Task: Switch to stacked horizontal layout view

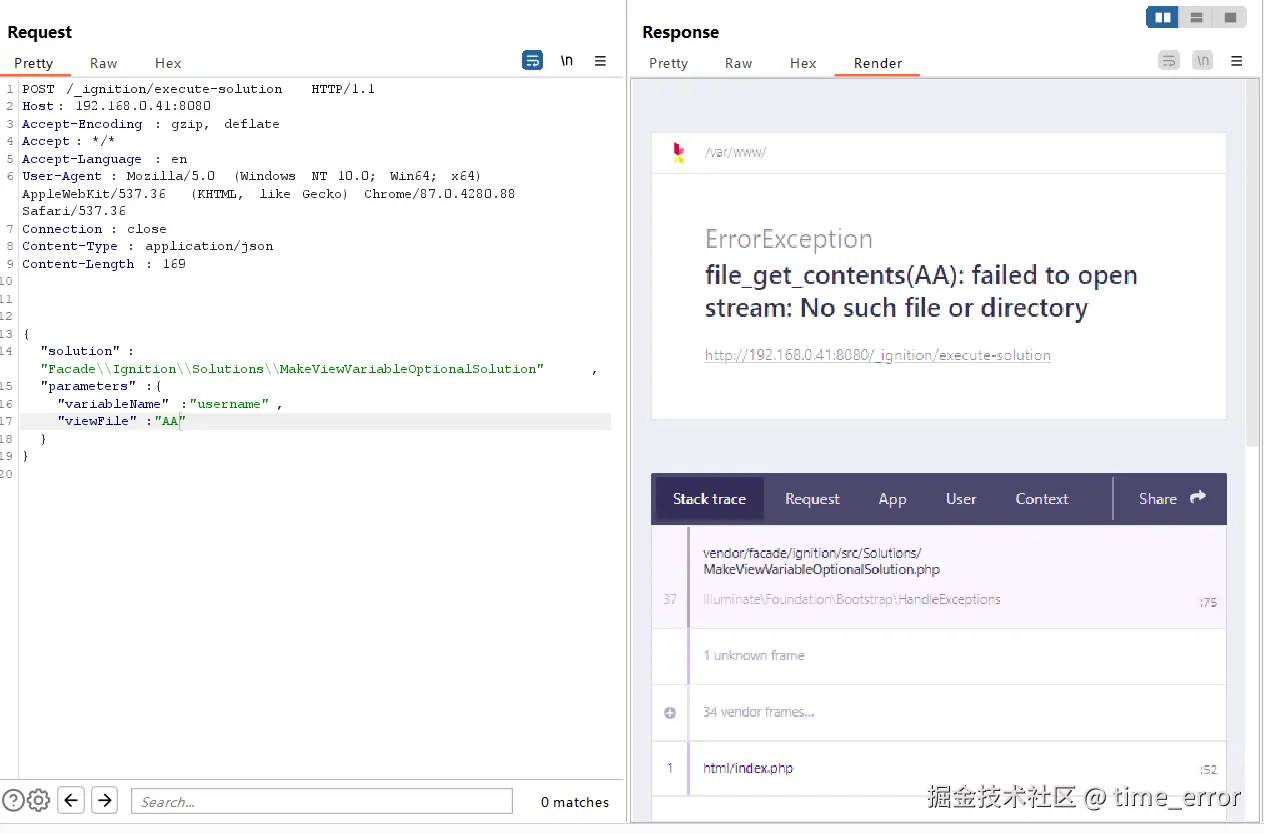Action: 1195,17
